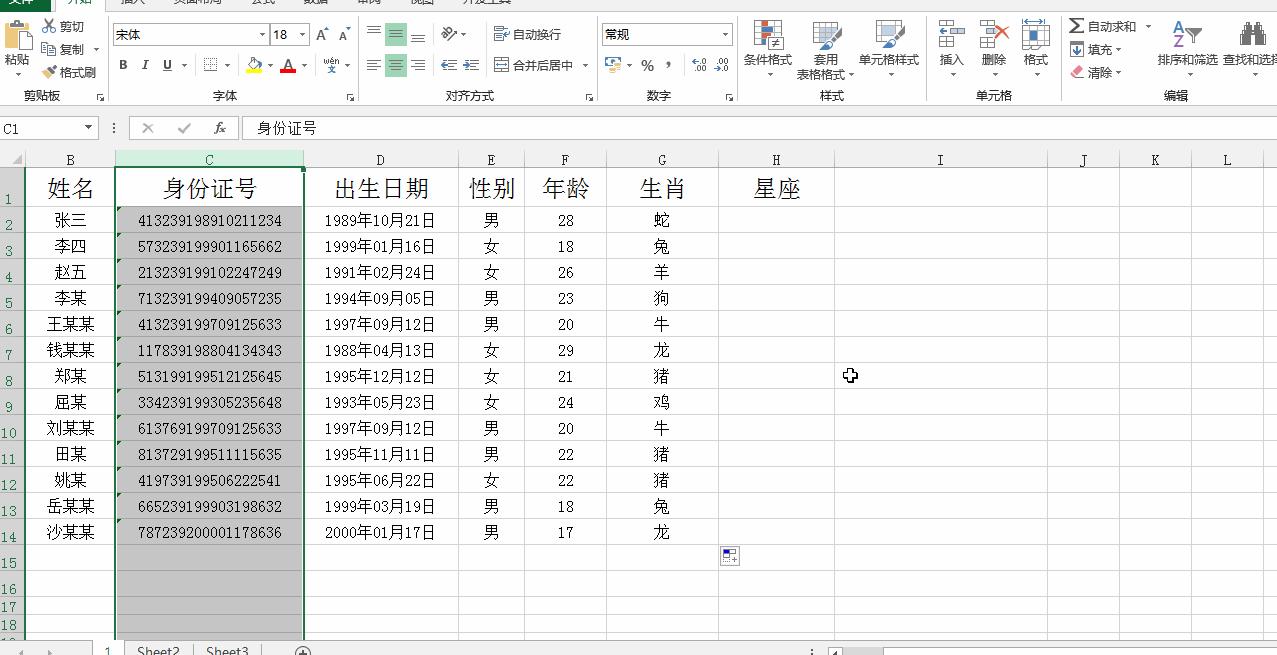This screenshot has width=1277, height=655.
Task: Click the Paste (粘贴) button
Action: pos(20,45)
